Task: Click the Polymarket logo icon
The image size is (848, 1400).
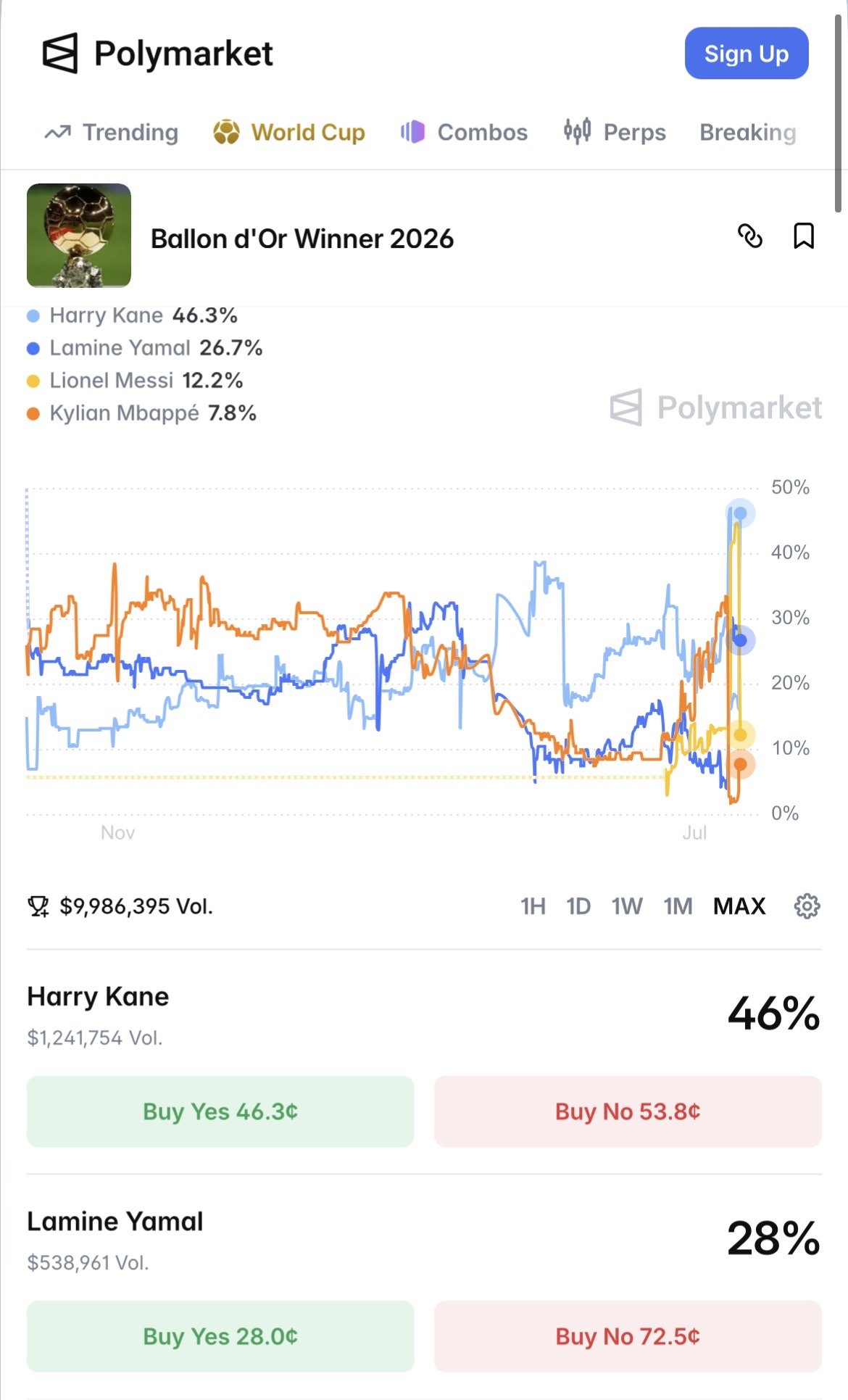Action: click(59, 53)
